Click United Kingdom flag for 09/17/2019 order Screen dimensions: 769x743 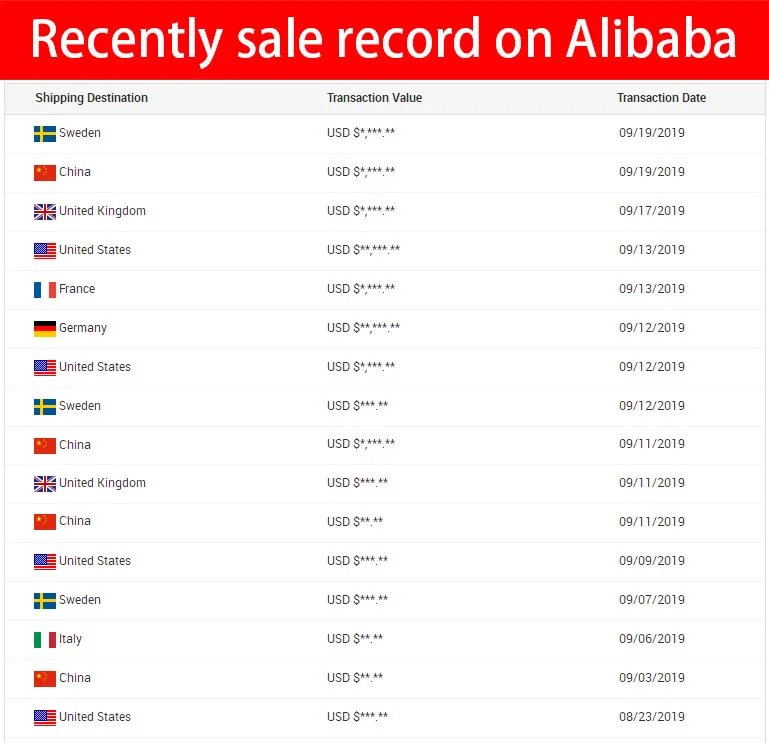pyautogui.click(x=45, y=211)
